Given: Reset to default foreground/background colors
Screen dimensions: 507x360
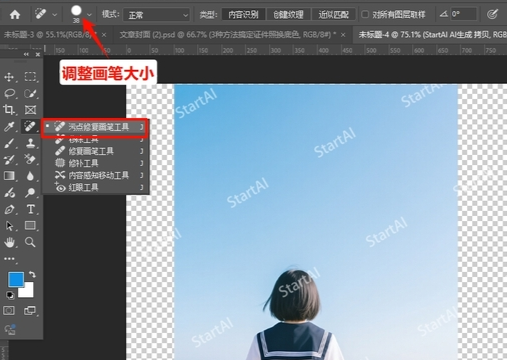Looking at the screenshot, I should tap(10, 295).
